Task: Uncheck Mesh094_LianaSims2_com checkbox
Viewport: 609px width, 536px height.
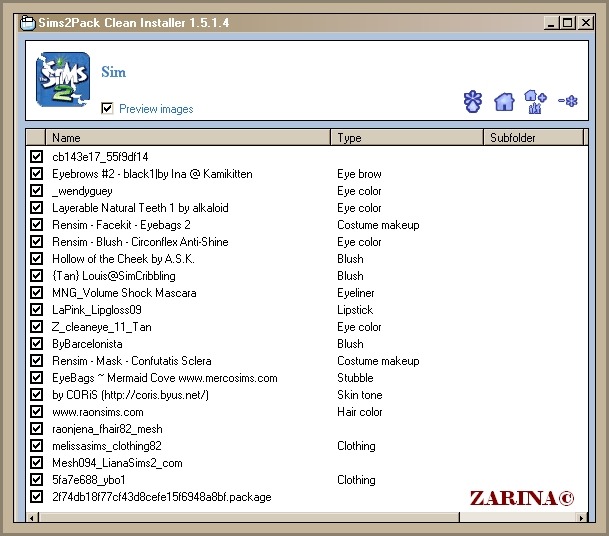Action: [x=37, y=463]
